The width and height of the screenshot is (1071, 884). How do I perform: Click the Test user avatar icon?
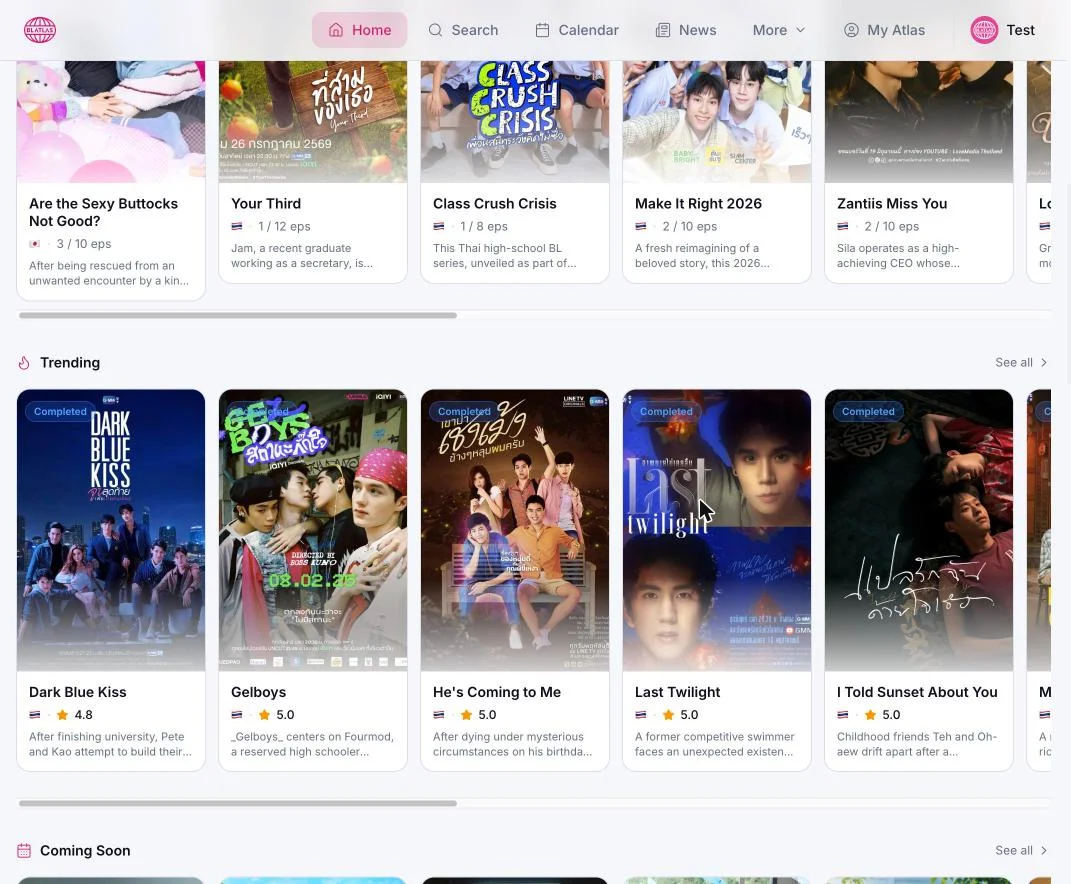pyautogui.click(x=984, y=30)
